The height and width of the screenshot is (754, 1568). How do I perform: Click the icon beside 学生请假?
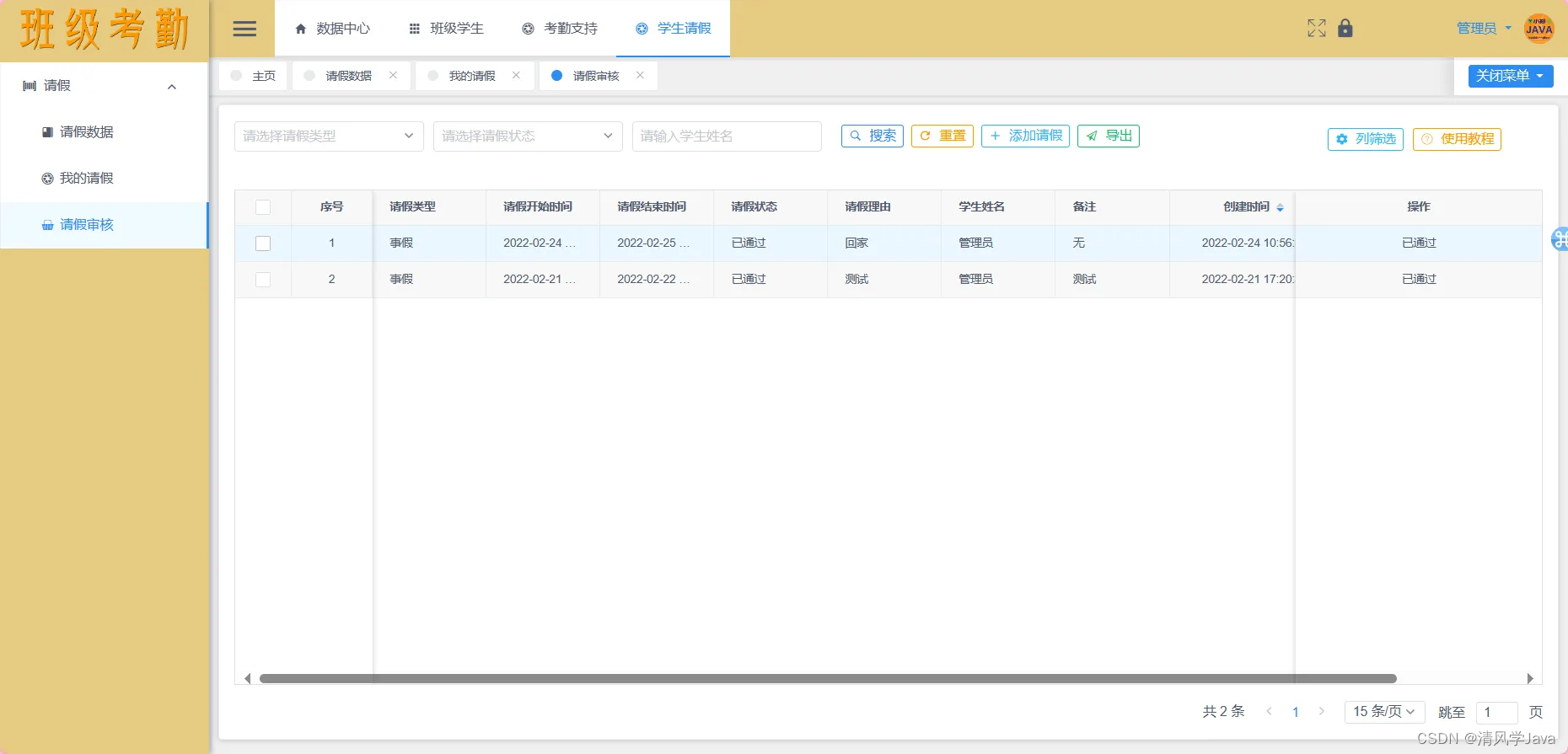tap(642, 29)
